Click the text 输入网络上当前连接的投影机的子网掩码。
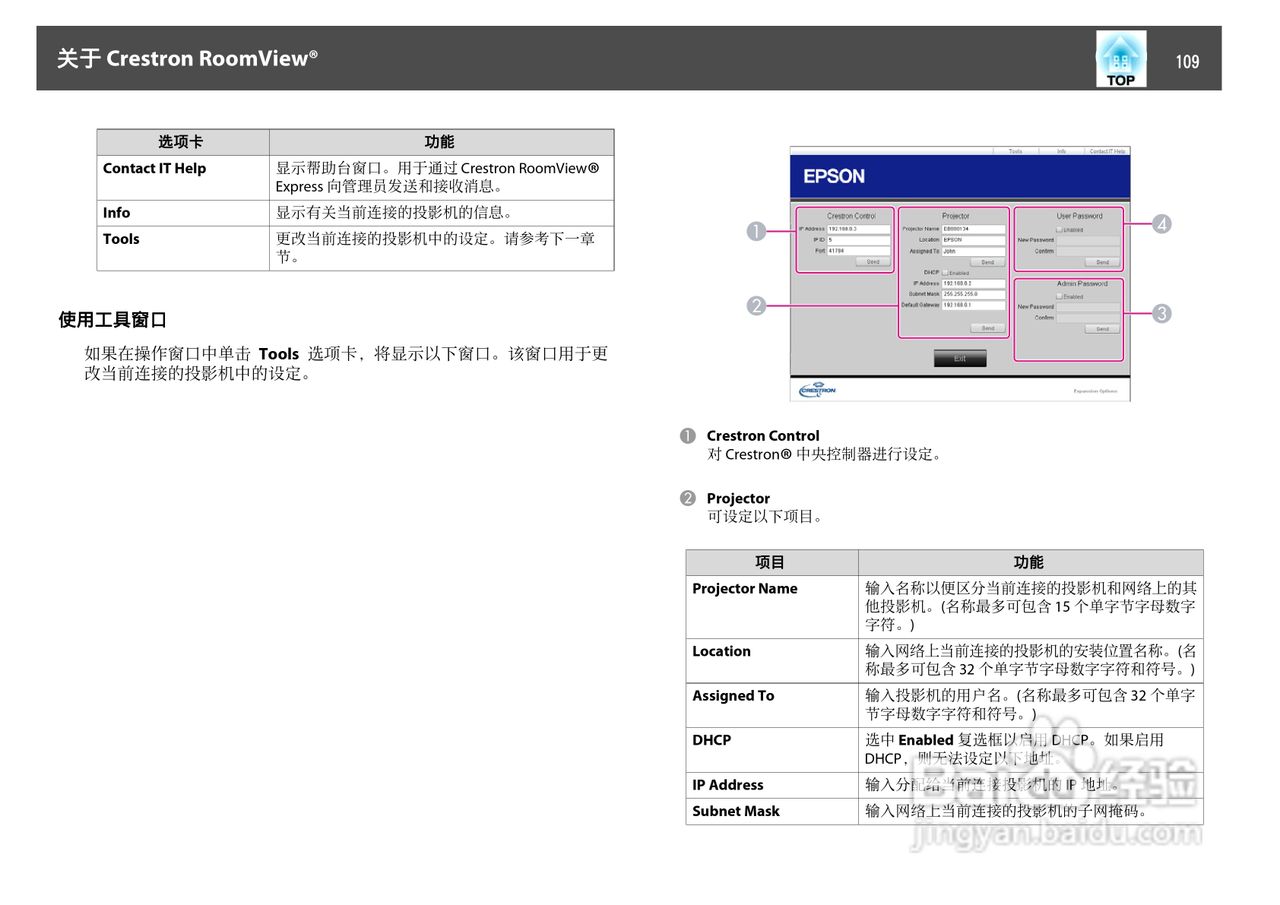 point(1005,811)
